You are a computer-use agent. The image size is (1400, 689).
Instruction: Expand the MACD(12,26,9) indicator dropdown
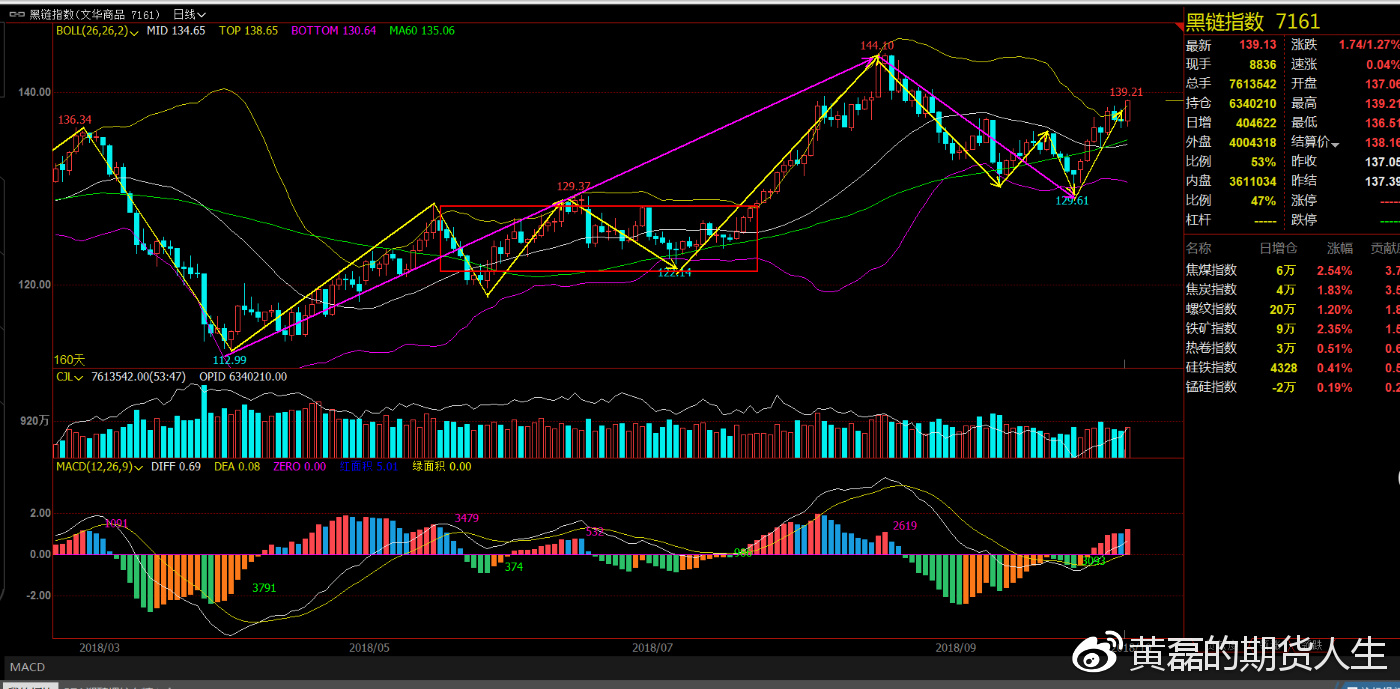coord(99,466)
